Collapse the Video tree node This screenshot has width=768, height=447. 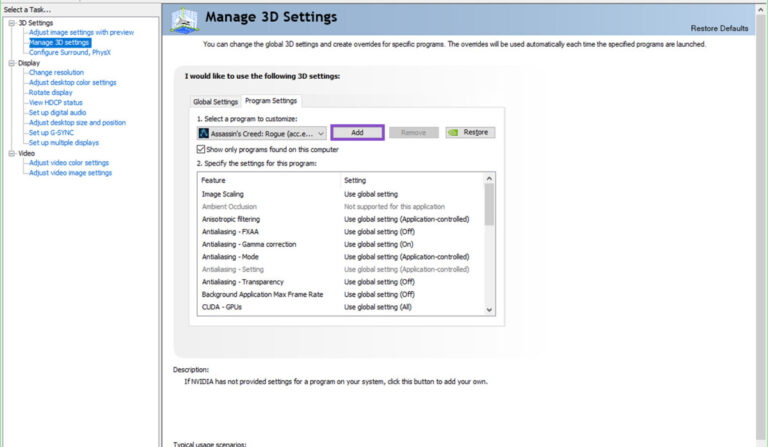12,153
